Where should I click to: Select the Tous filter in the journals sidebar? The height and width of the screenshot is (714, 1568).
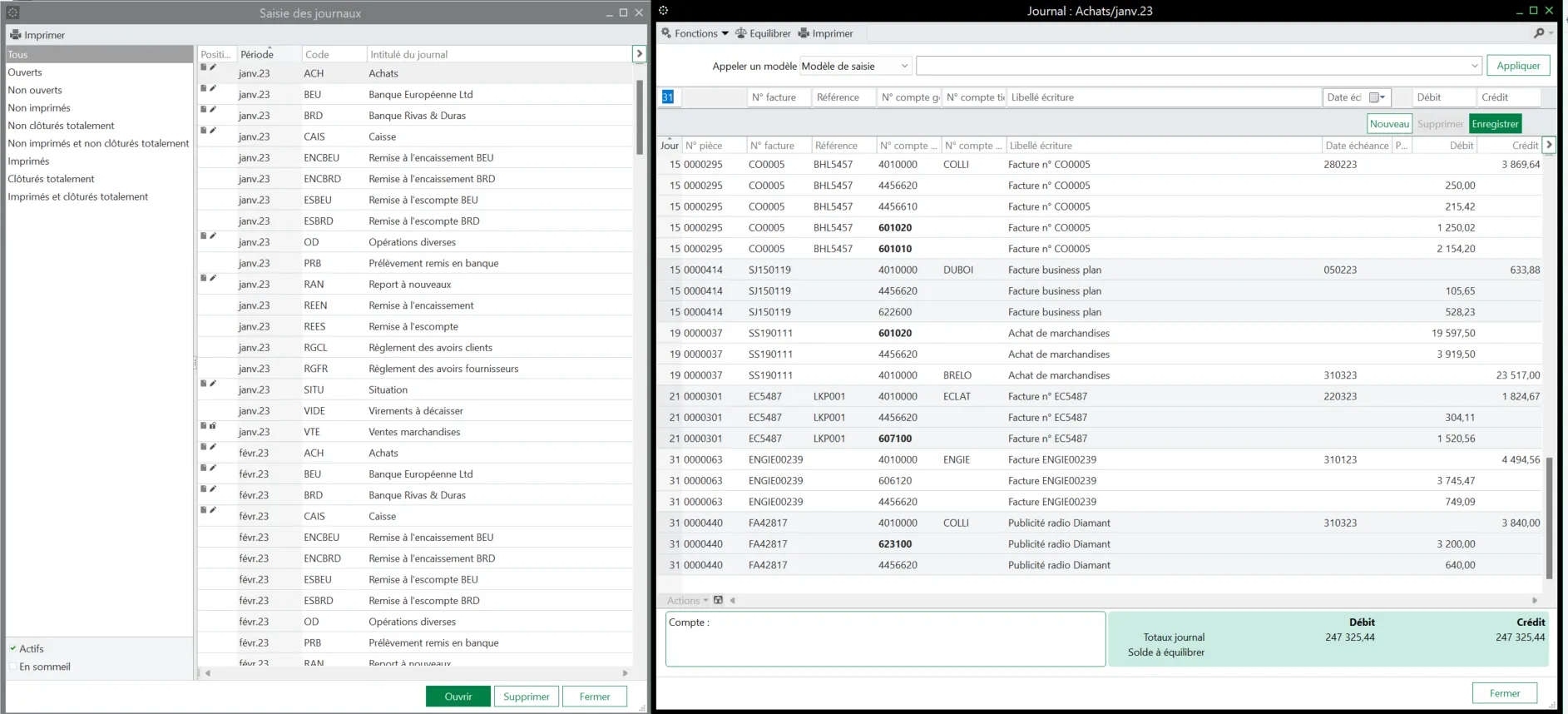[99, 54]
